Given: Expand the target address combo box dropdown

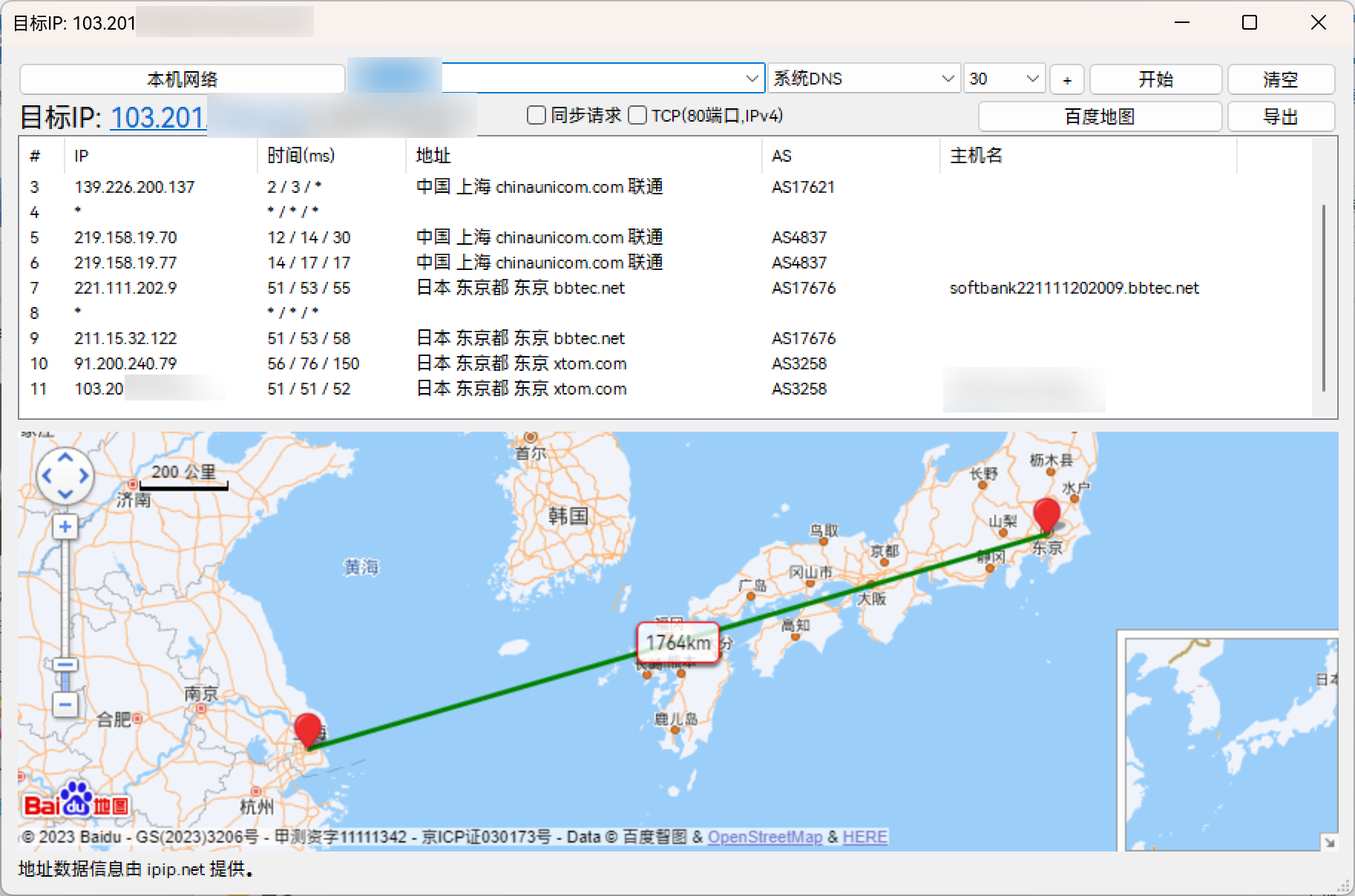Looking at the screenshot, I should pyautogui.click(x=752, y=79).
